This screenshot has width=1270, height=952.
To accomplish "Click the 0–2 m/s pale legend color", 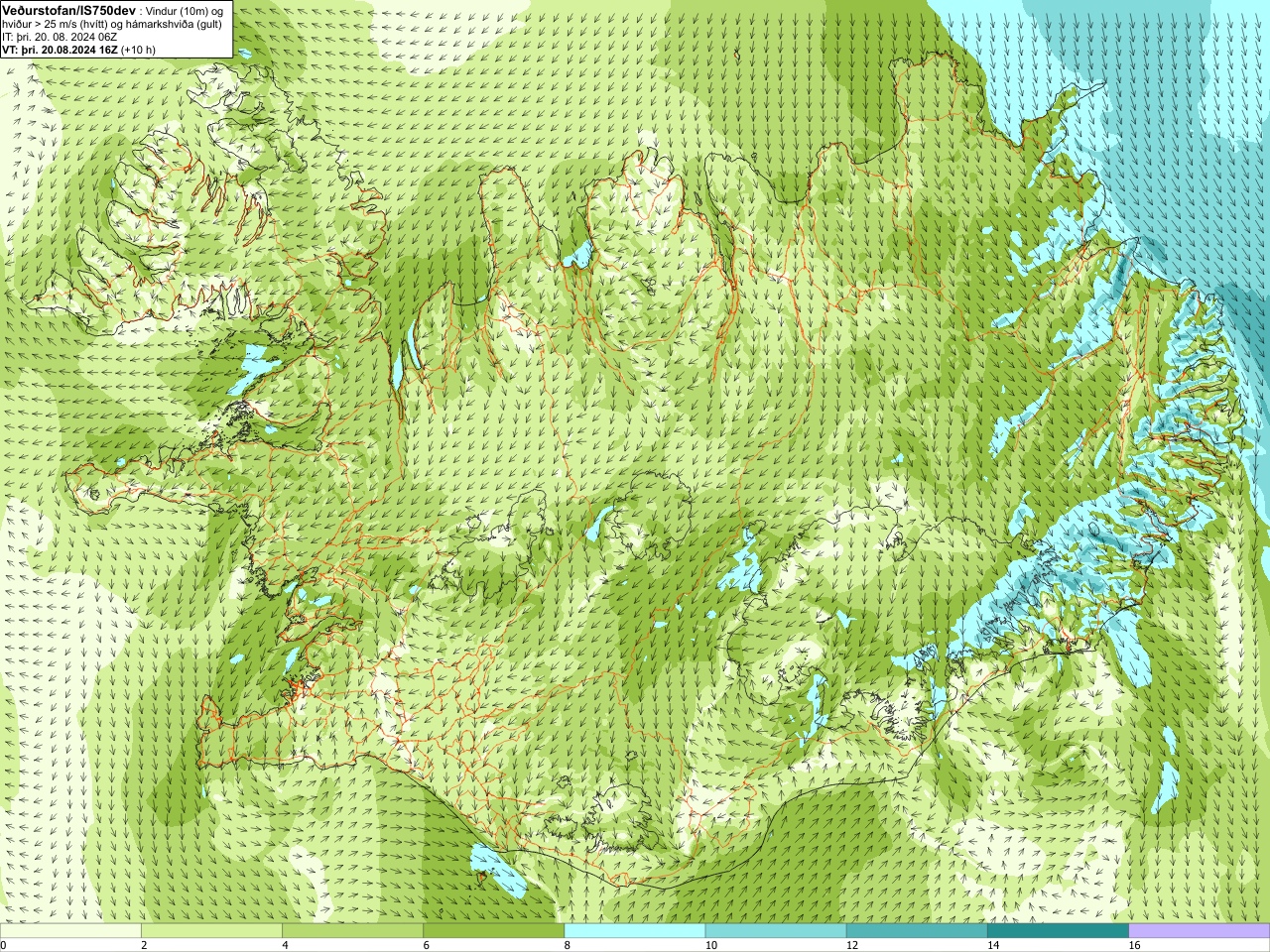I will 70,931.
